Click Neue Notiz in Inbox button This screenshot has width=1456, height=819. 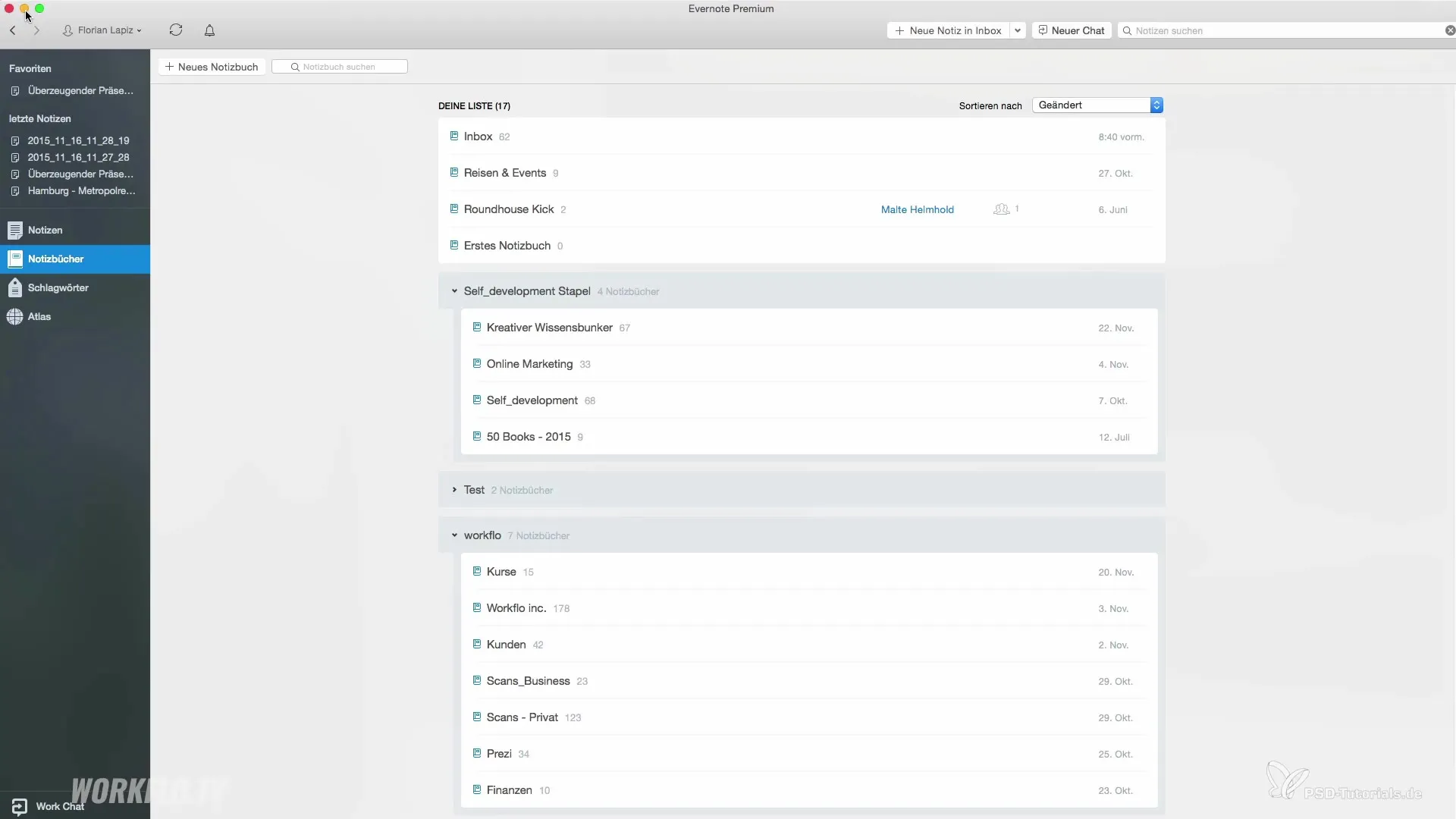click(x=948, y=30)
